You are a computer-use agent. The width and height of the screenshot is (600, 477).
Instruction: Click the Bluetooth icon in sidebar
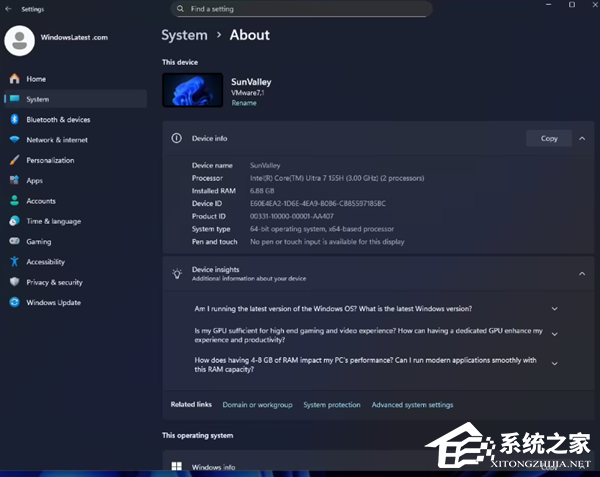tap(15, 119)
